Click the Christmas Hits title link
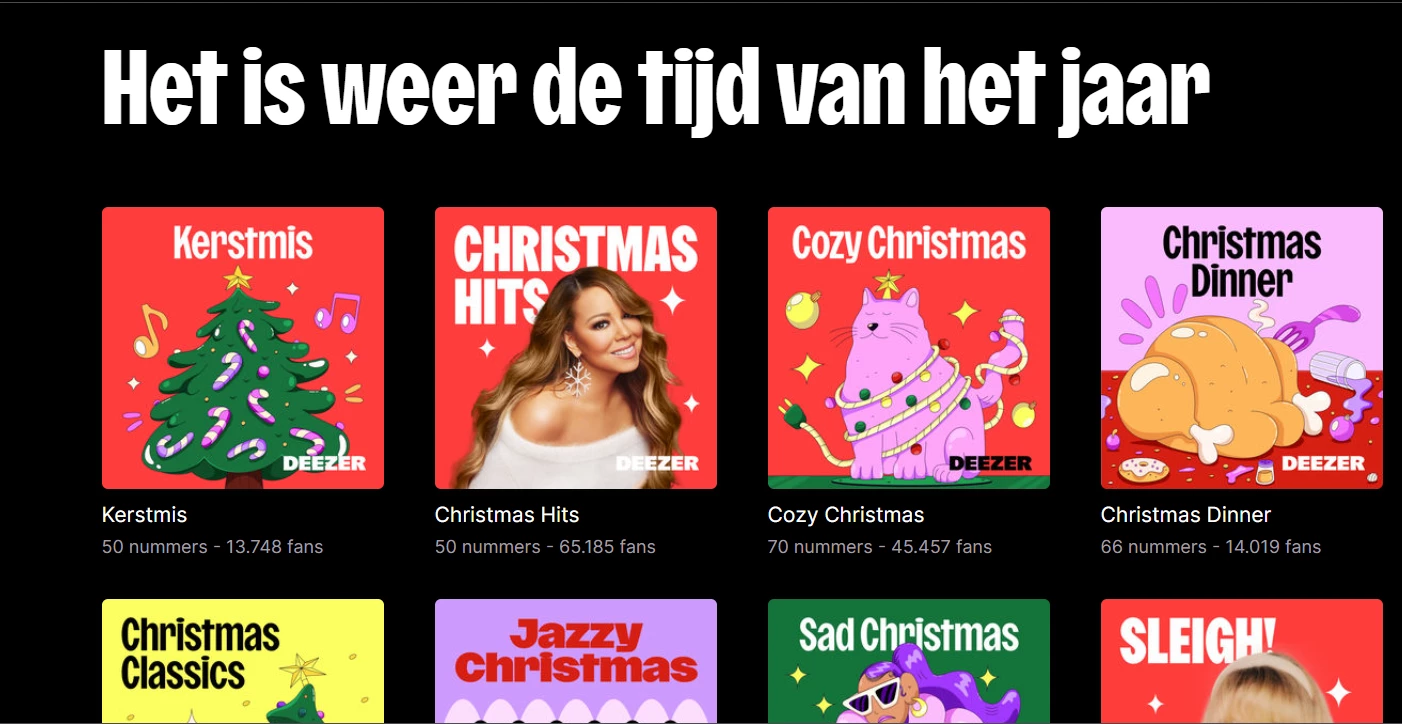 click(x=507, y=515)
